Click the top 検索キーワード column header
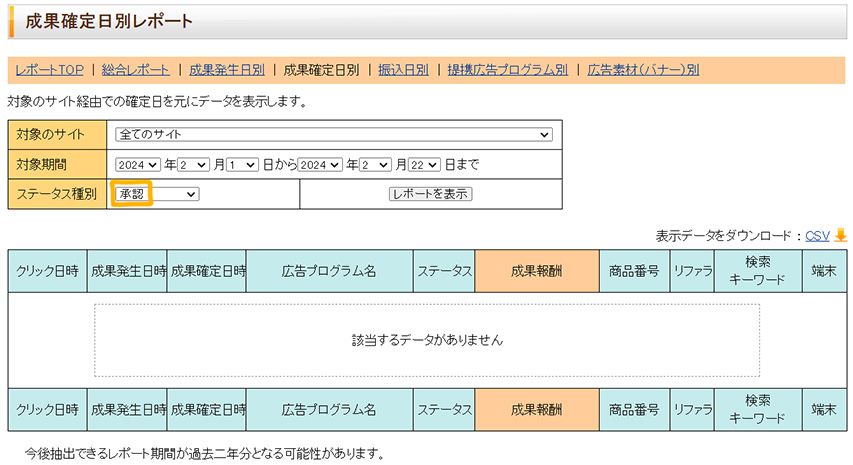 point(758,271)
